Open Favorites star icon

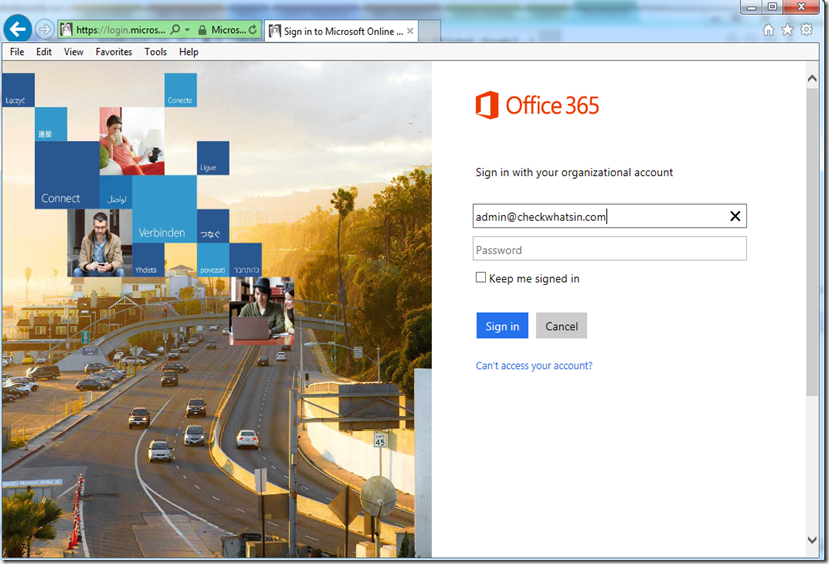(787, 30)
